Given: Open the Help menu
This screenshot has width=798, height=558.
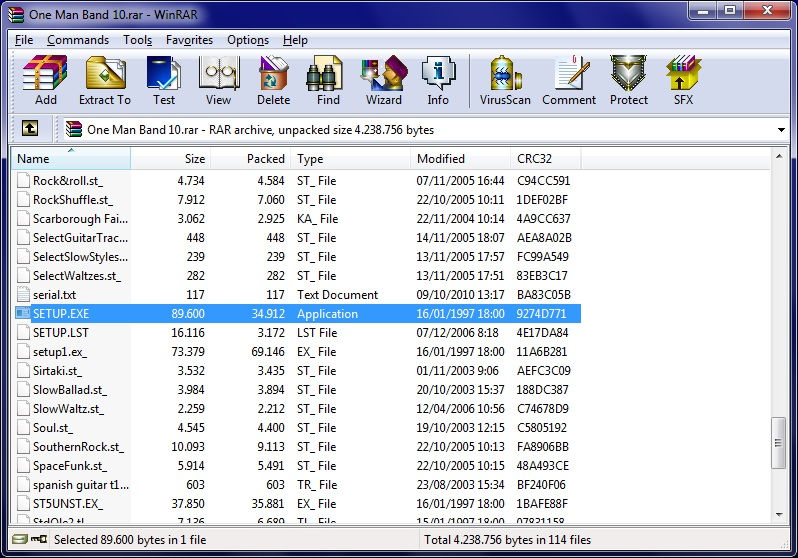Looking at the screenshot, I should pos(295,40).
